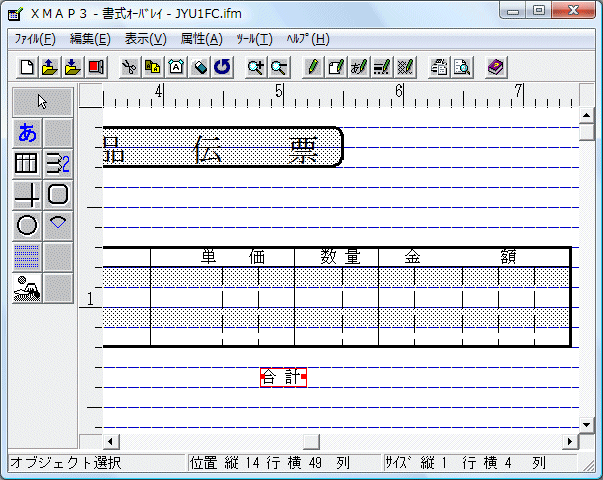Select the arrow pointer tool
The height and width of the screenshot is (480, 603).
tap(42, 102)
